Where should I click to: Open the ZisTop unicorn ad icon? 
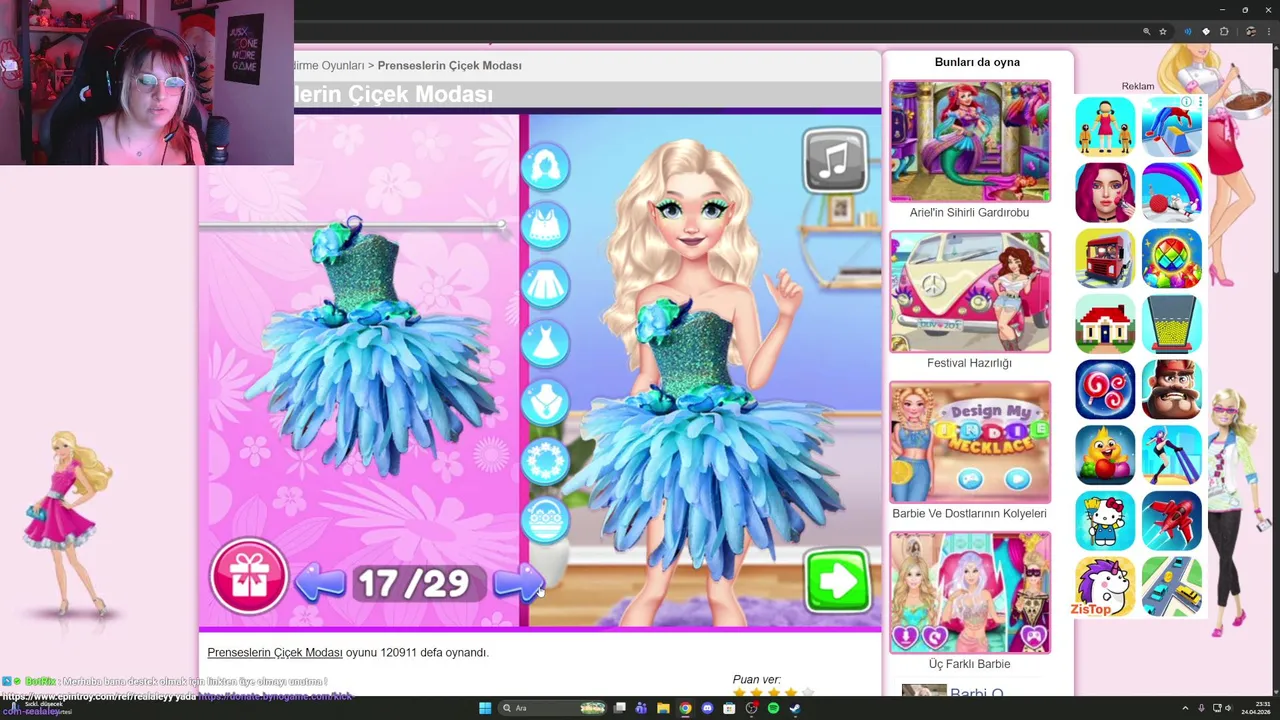pyautogui.click(x=1105, y=587)
